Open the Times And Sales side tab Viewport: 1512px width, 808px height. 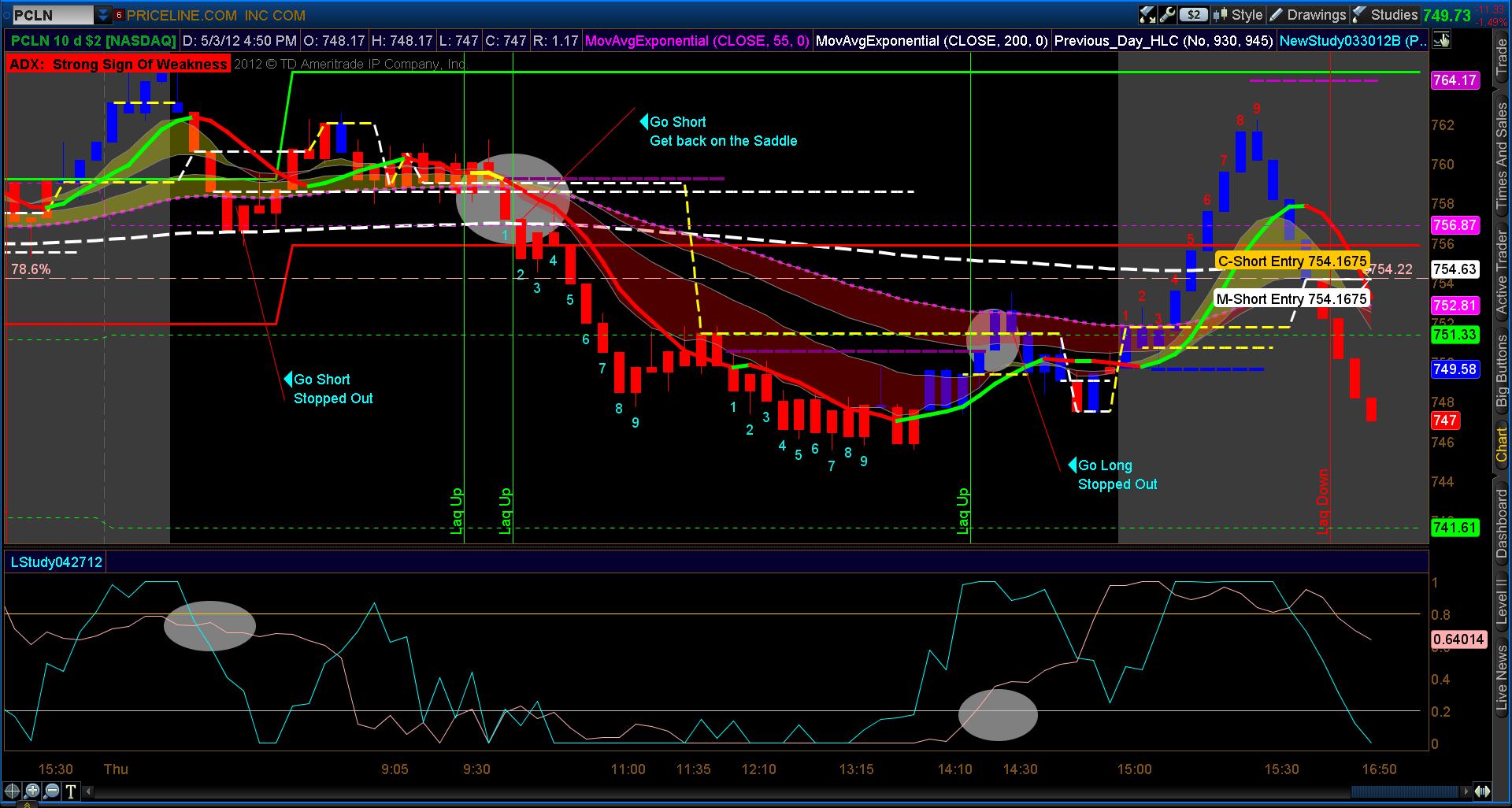click(1502, 156)
